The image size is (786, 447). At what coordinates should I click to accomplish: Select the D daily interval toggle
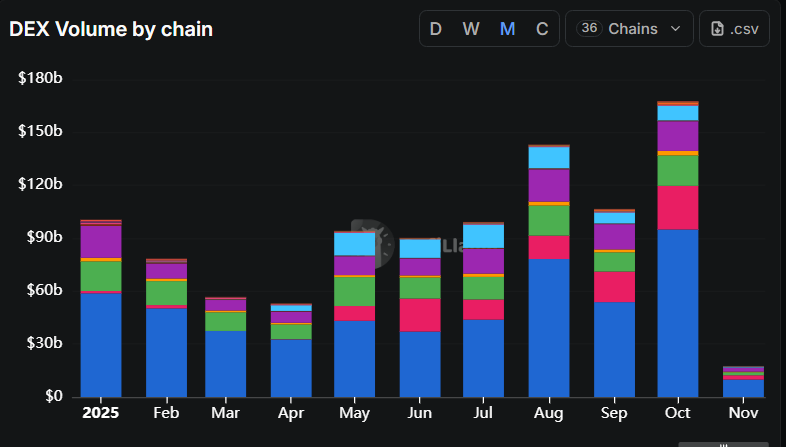[x=435, y=29]
